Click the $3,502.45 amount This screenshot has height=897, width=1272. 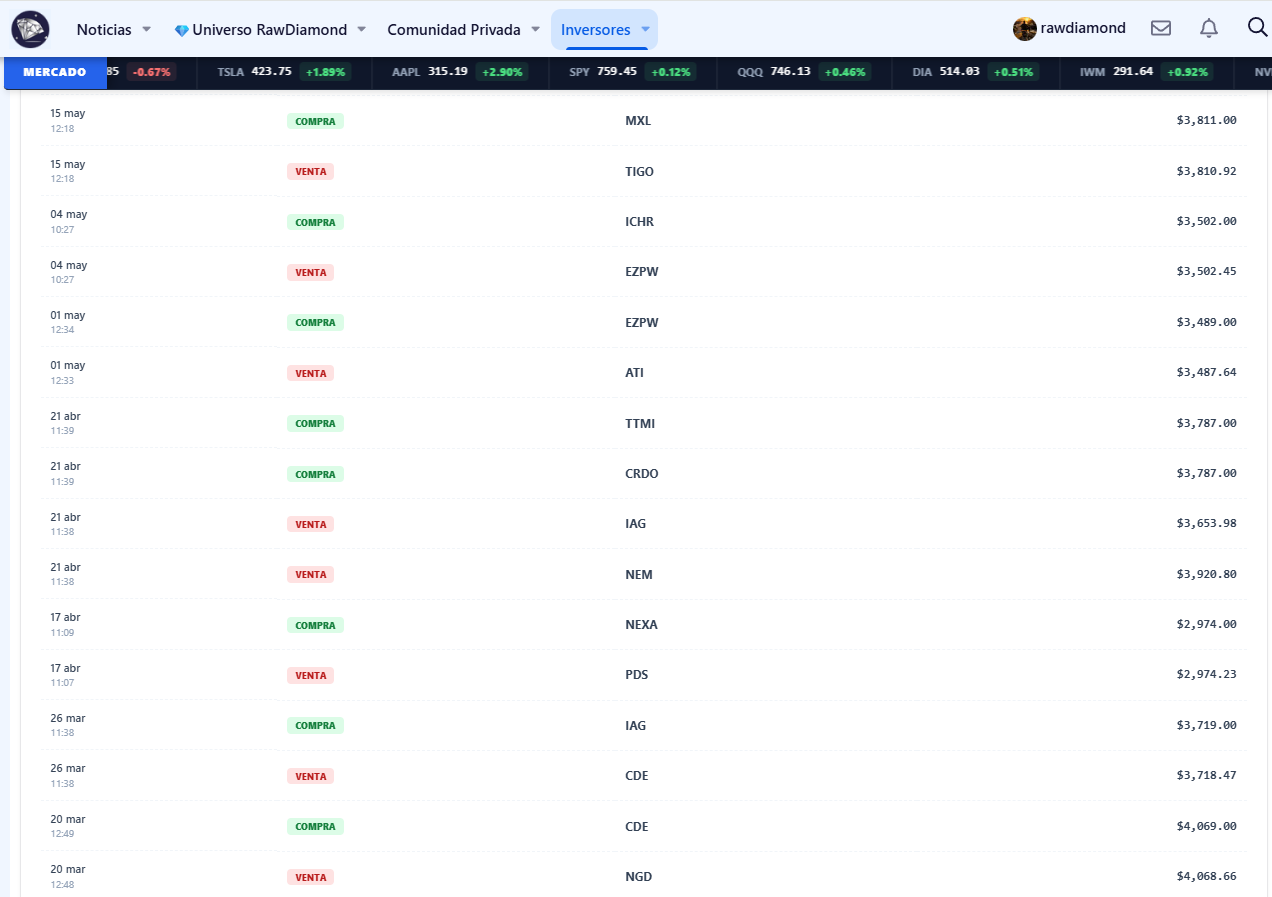pos(1206,271)
